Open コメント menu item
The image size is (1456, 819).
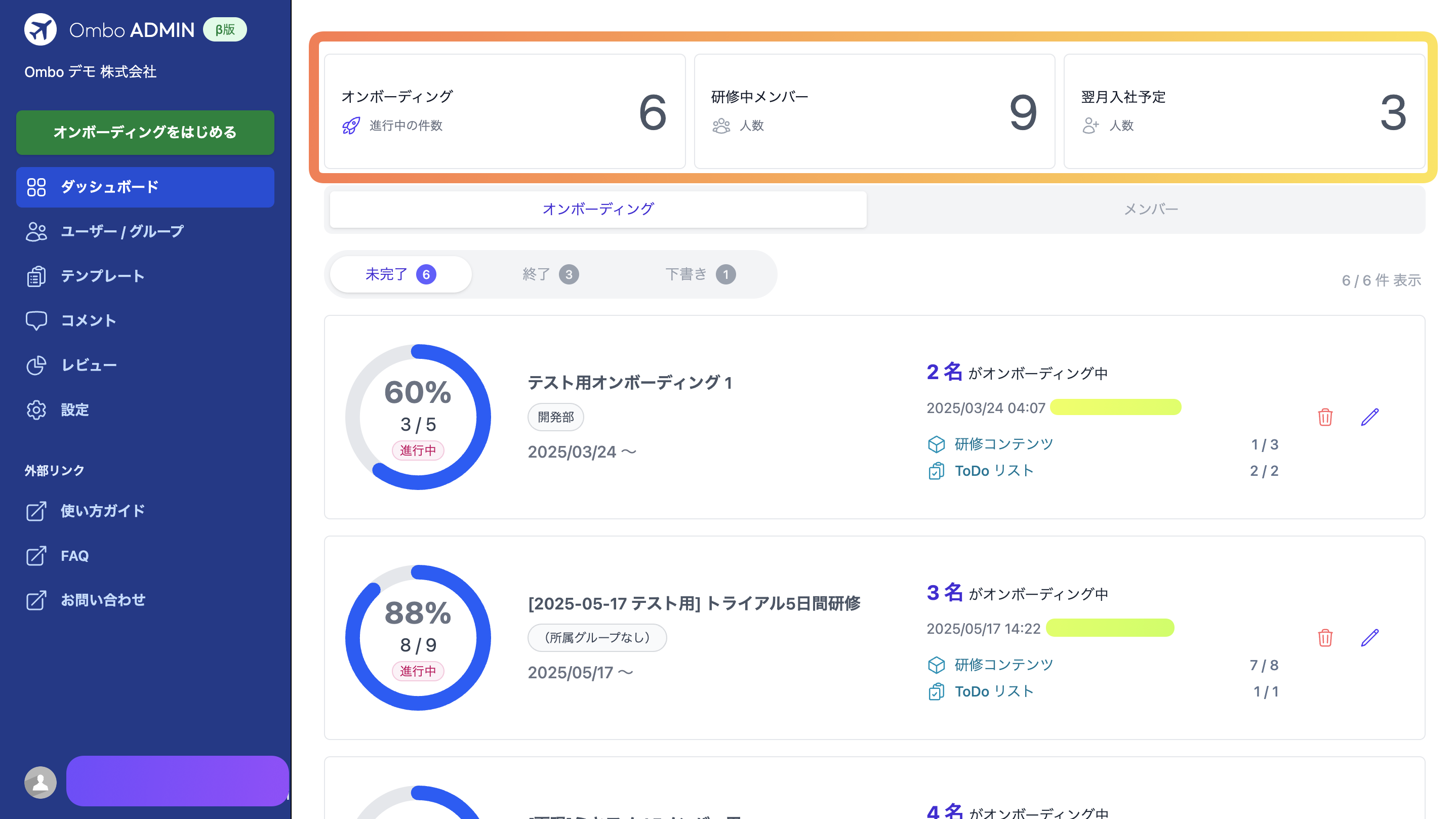click(x=145, y=320)
